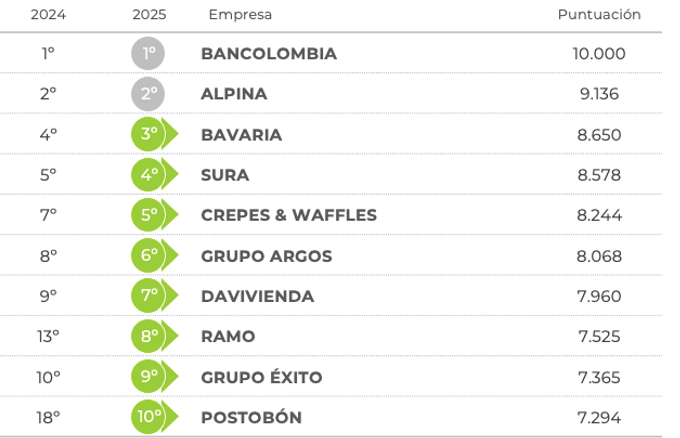Click the gray 2° rank badge
Screen dimensions: 680x438
(148, 94)
